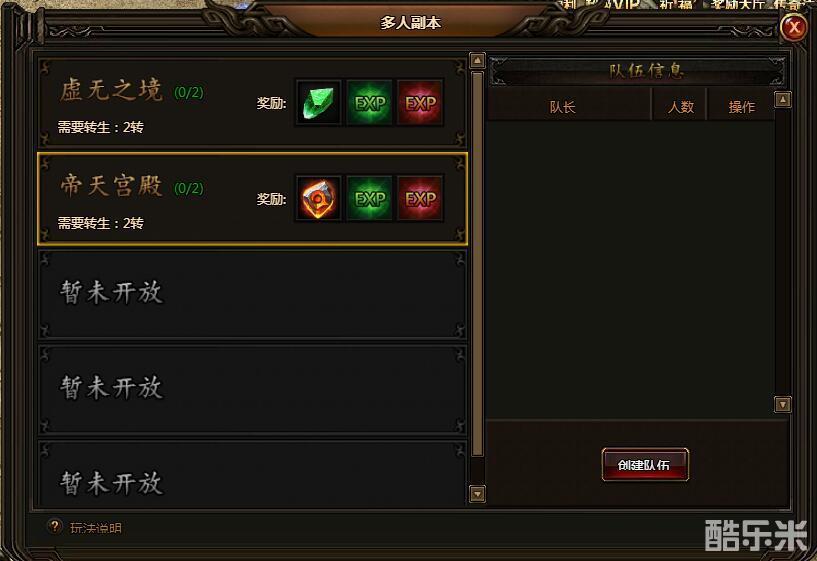This screenshot has height=561, width=817.
Task: Click red EXP reward icon in 虚无之境 row
Action: [420, 103]
